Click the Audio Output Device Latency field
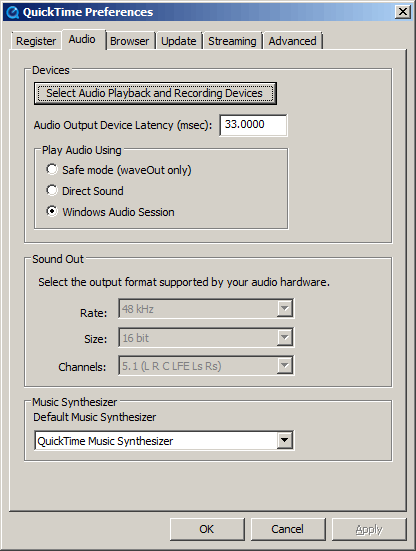Image resolution: width=416 pixels, height=551 pixels. click(253, 125)
